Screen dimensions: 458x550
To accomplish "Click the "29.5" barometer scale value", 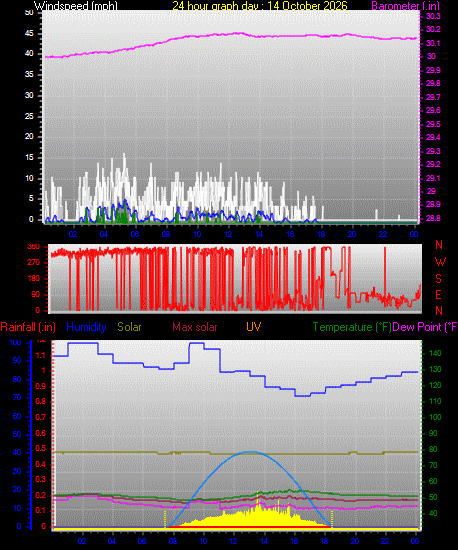I will (x=433, y=124).
